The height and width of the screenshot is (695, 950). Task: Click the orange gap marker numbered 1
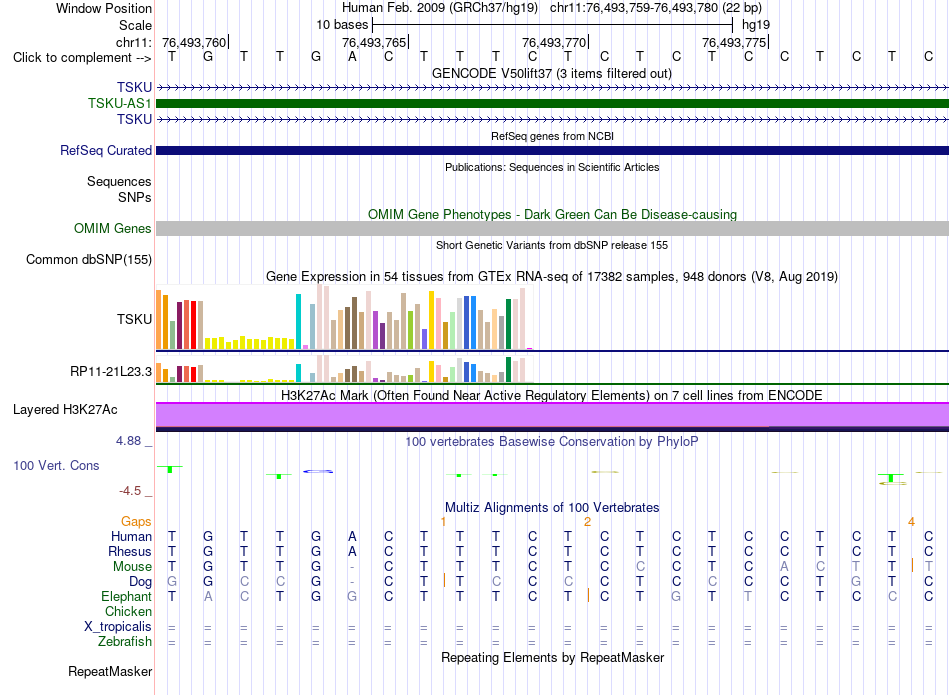[443, 522]
